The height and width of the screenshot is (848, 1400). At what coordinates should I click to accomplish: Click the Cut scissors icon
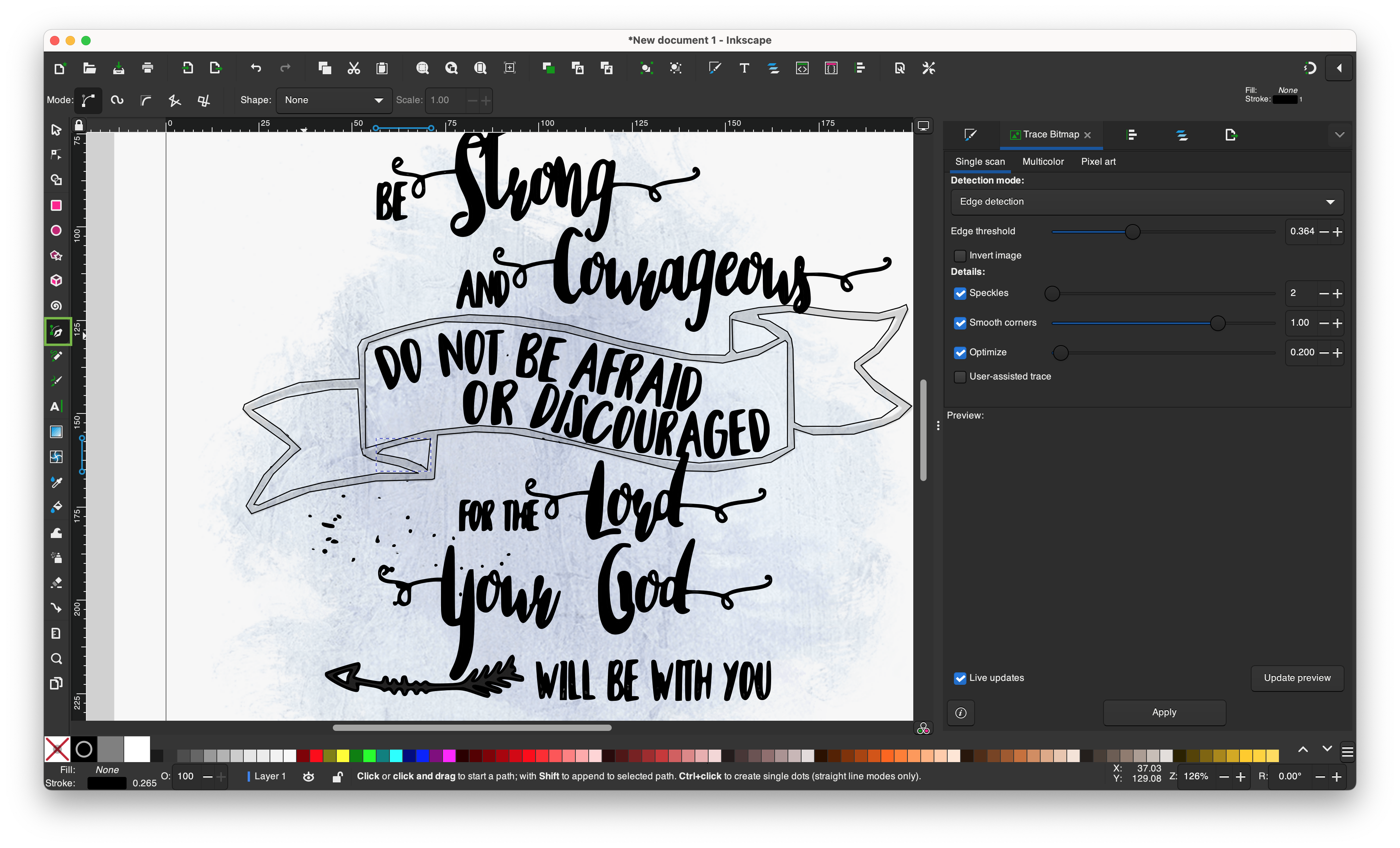click(354, 68)
